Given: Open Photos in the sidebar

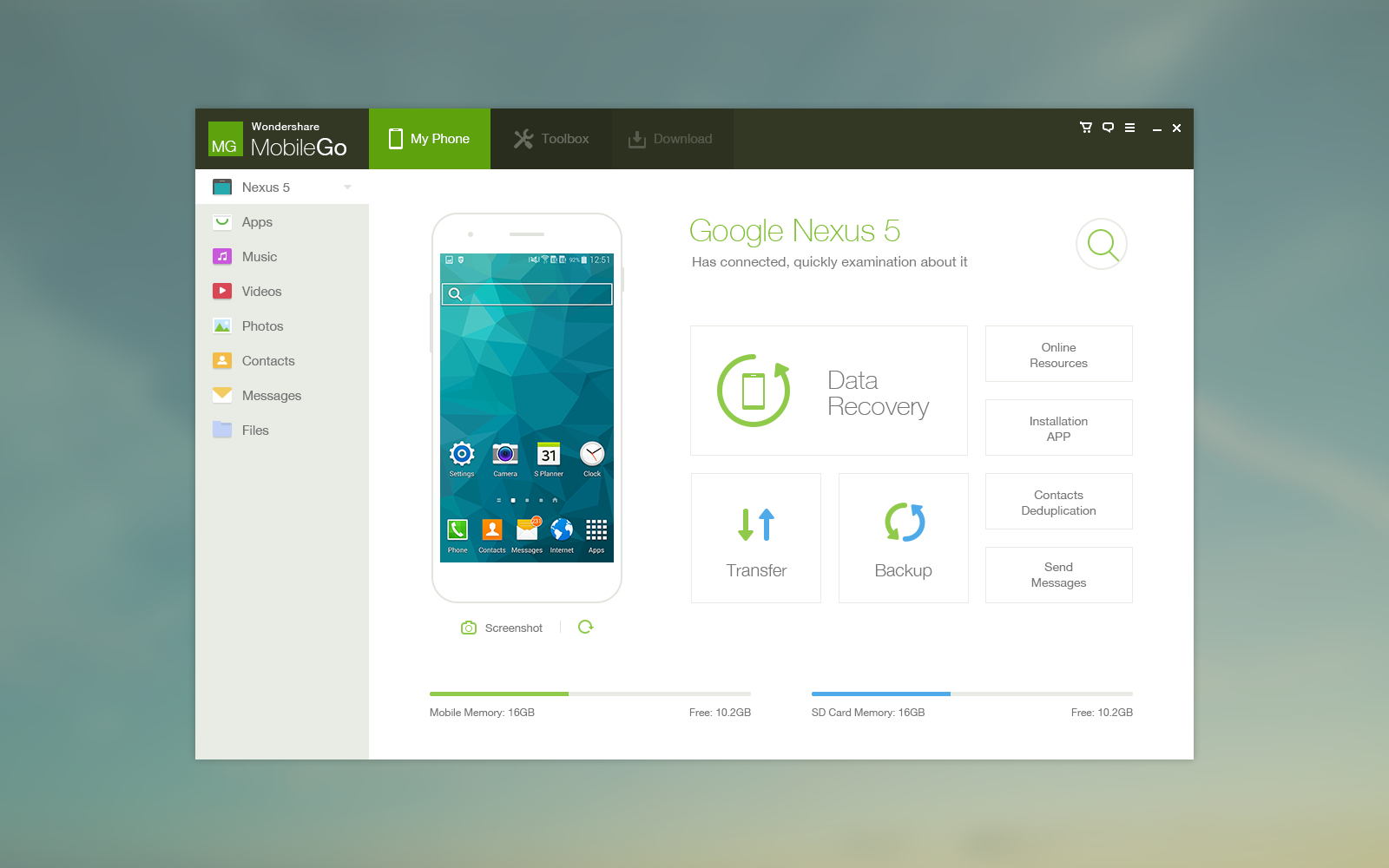Looking at the screenshot, I should coord(282,326).
